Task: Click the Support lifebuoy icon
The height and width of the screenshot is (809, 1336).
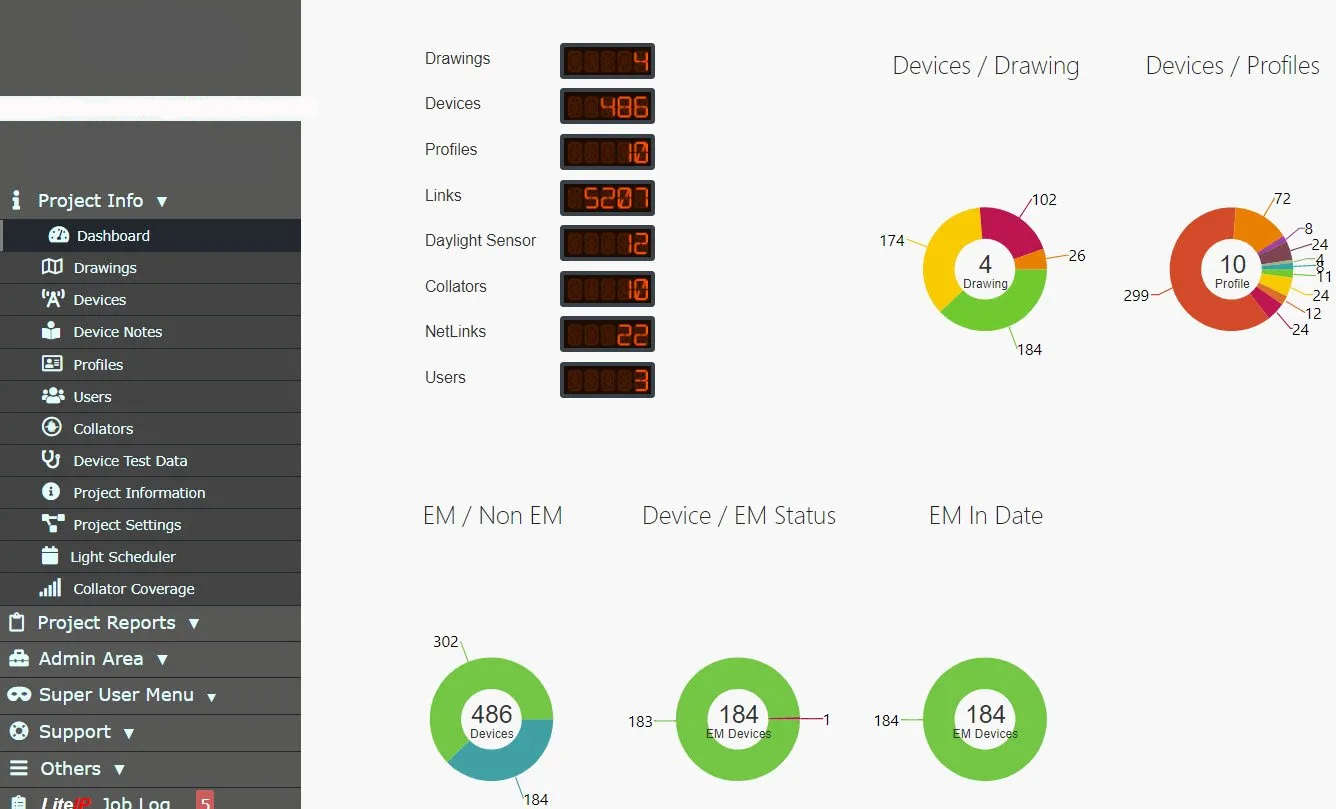Action: click(x=18, y=731)
